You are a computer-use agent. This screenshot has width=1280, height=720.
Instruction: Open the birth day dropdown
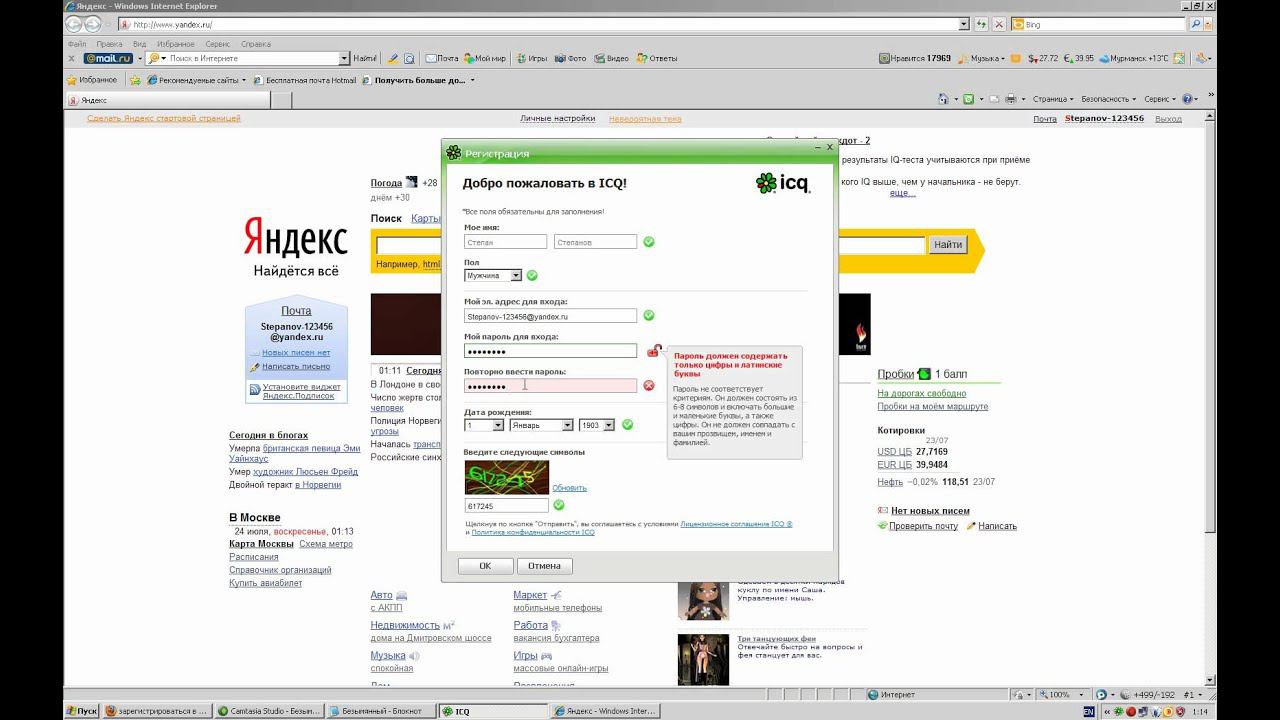(x=484, y=425)
